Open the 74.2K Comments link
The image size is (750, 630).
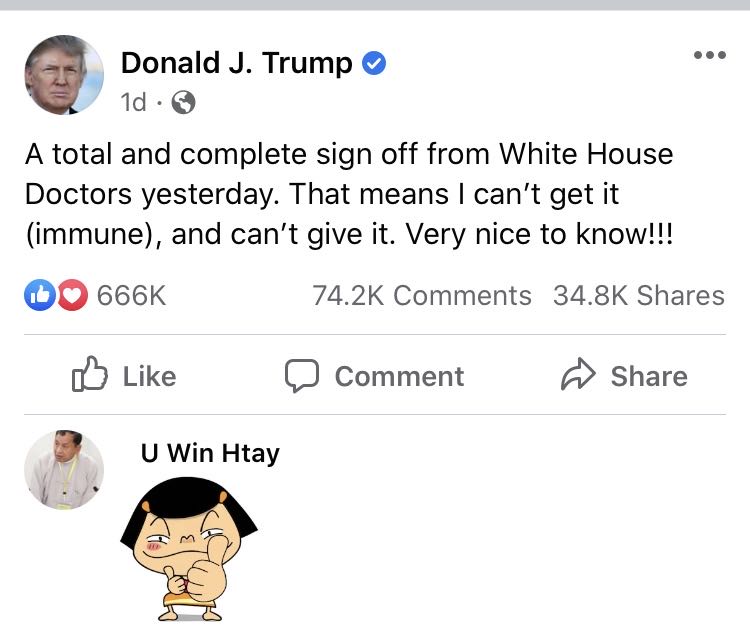point(422,295)
